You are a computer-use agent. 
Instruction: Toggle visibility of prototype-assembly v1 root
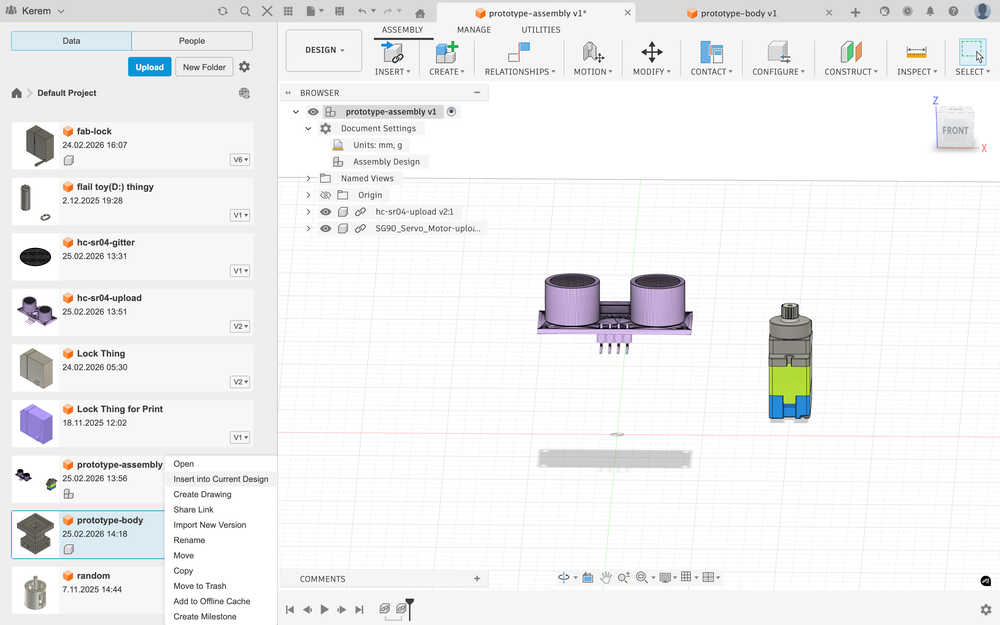tap(313, 112)
